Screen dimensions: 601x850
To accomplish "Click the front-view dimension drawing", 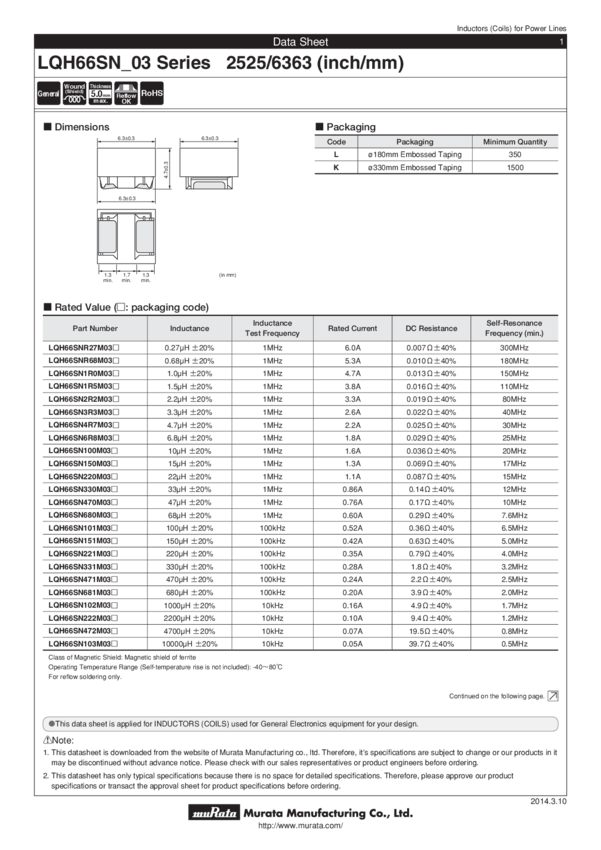I will (126, 169).
